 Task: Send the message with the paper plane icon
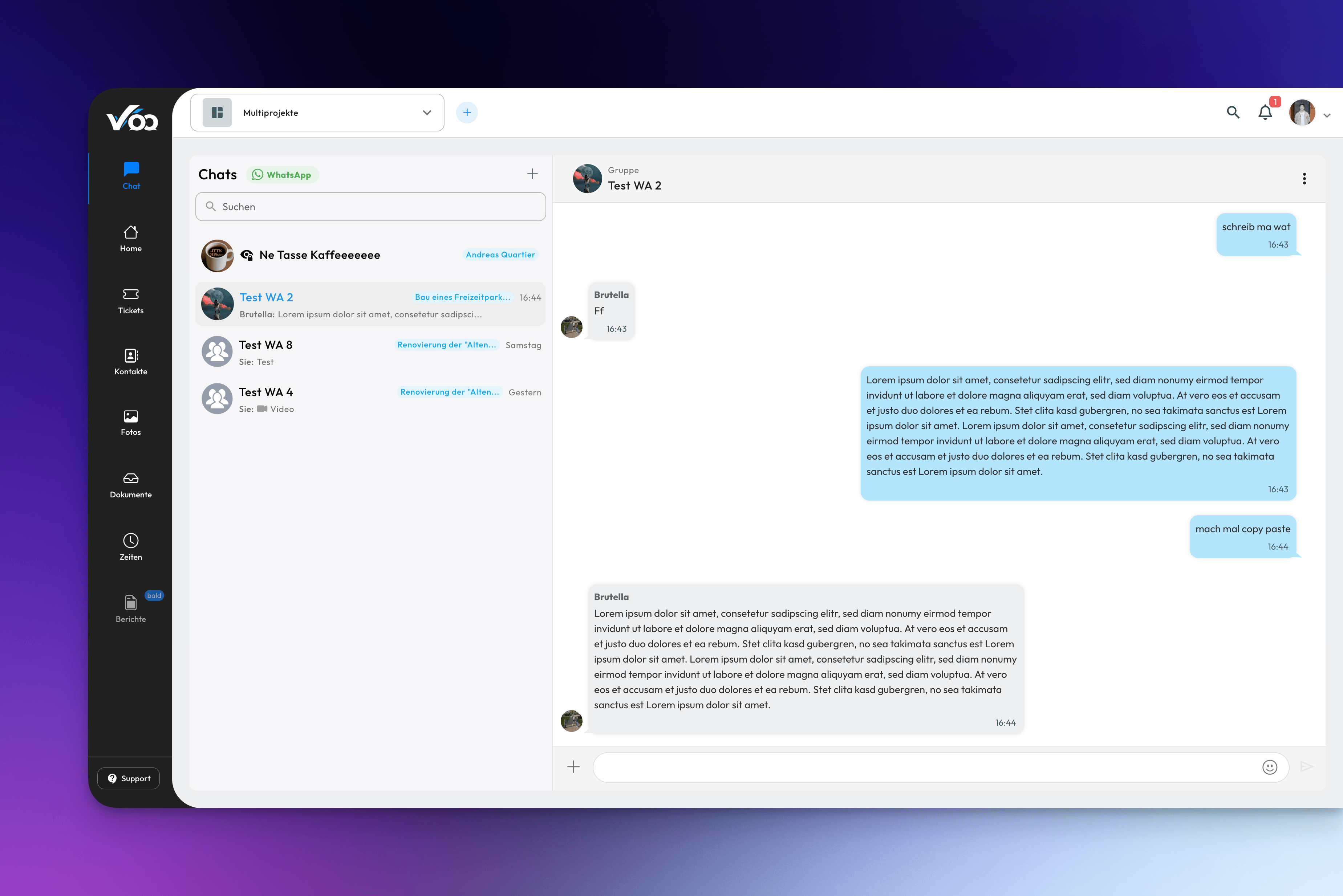[1309, 767]
